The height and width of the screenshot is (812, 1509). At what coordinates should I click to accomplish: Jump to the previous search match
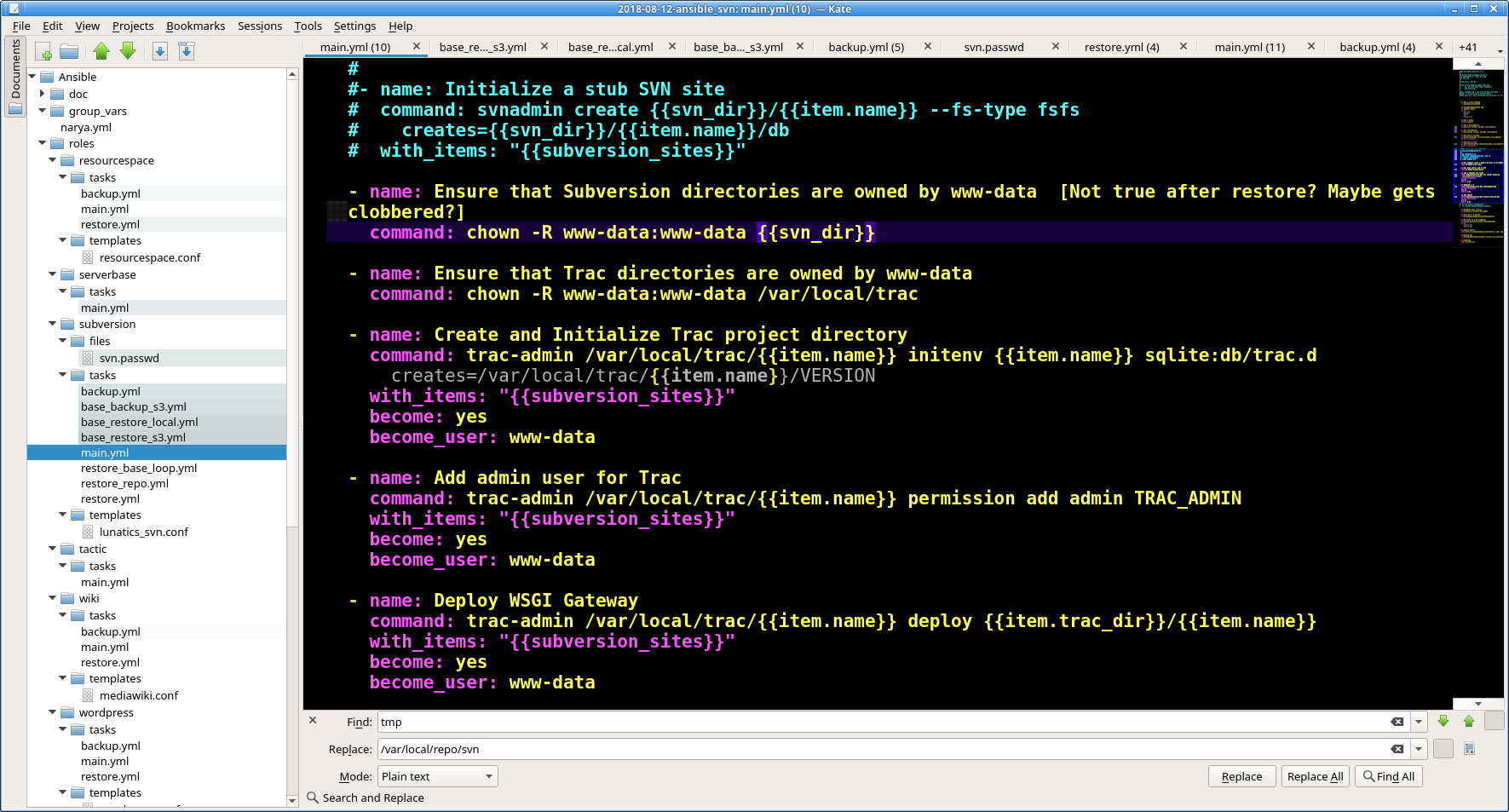(x=1469, y=722)
